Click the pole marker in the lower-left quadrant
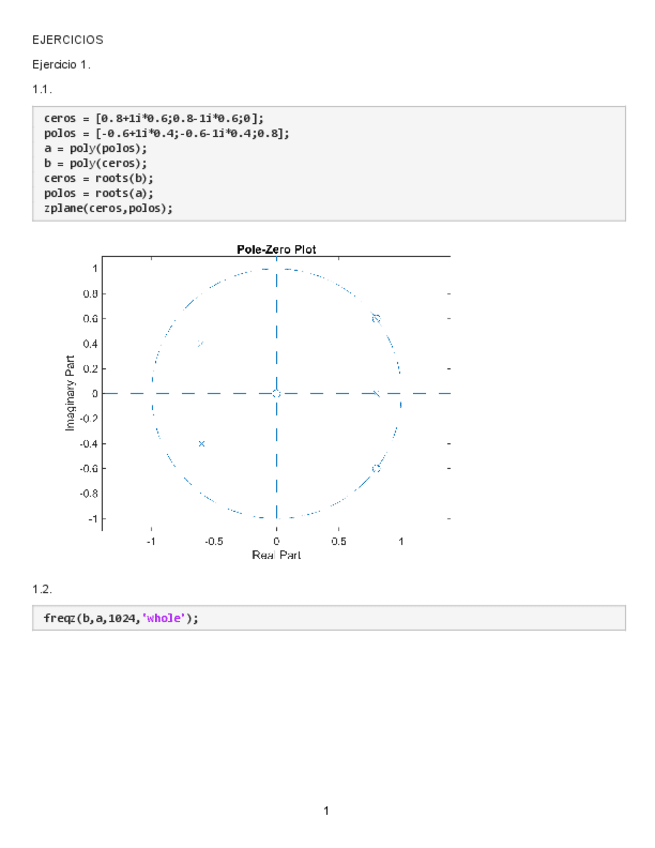Viewport: 655px width, 848px height. (201, 443)
